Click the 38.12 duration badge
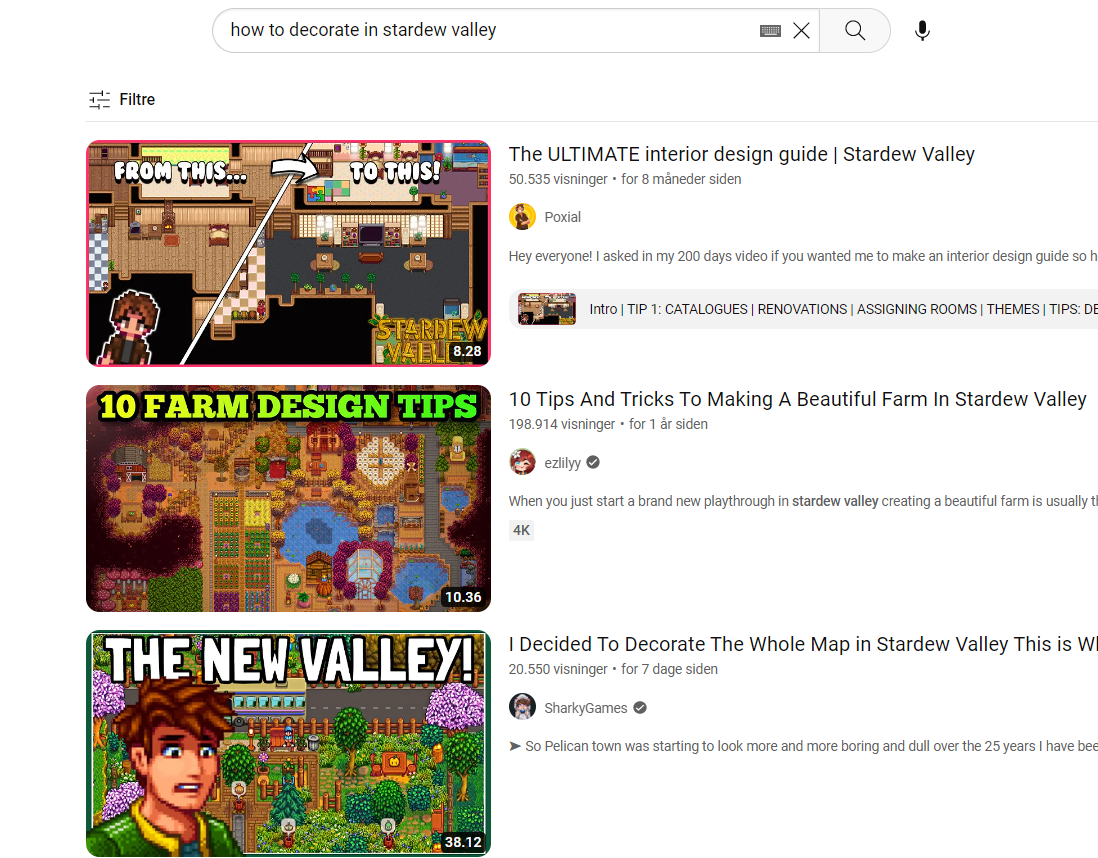Image resolution: width=1098 pixels, height=858 pixels. click(x=463, y=842)
